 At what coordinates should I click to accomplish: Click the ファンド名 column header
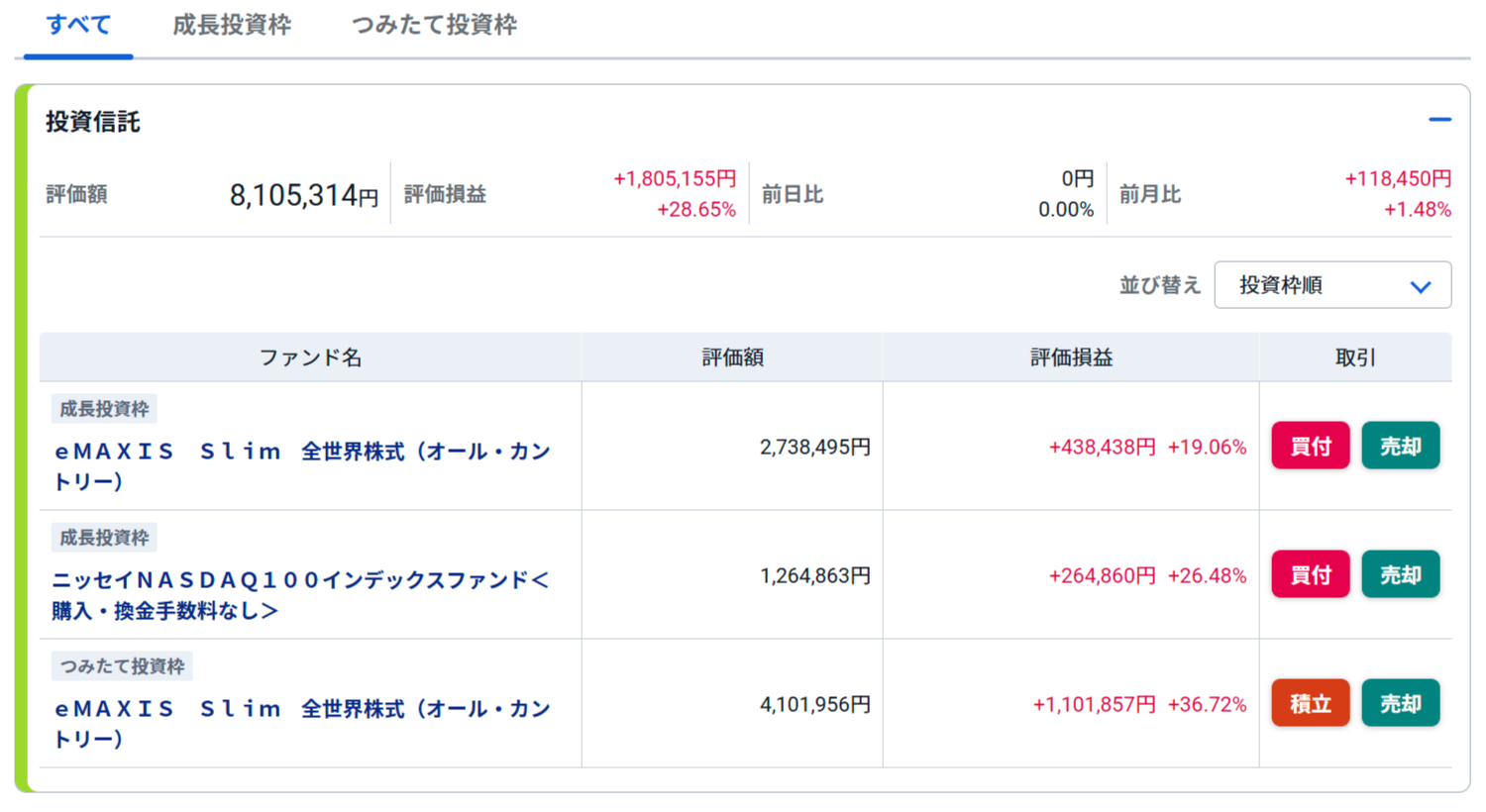coord(310,357)
